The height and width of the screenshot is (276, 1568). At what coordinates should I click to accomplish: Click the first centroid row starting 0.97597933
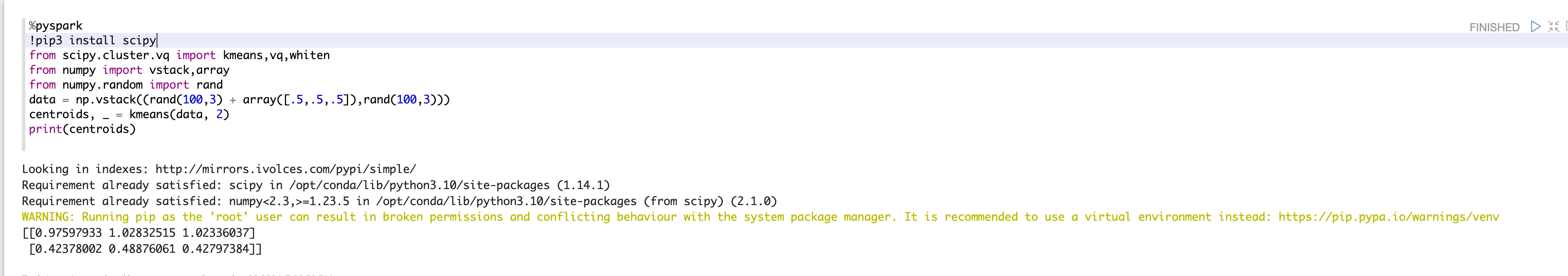[139, 233]
